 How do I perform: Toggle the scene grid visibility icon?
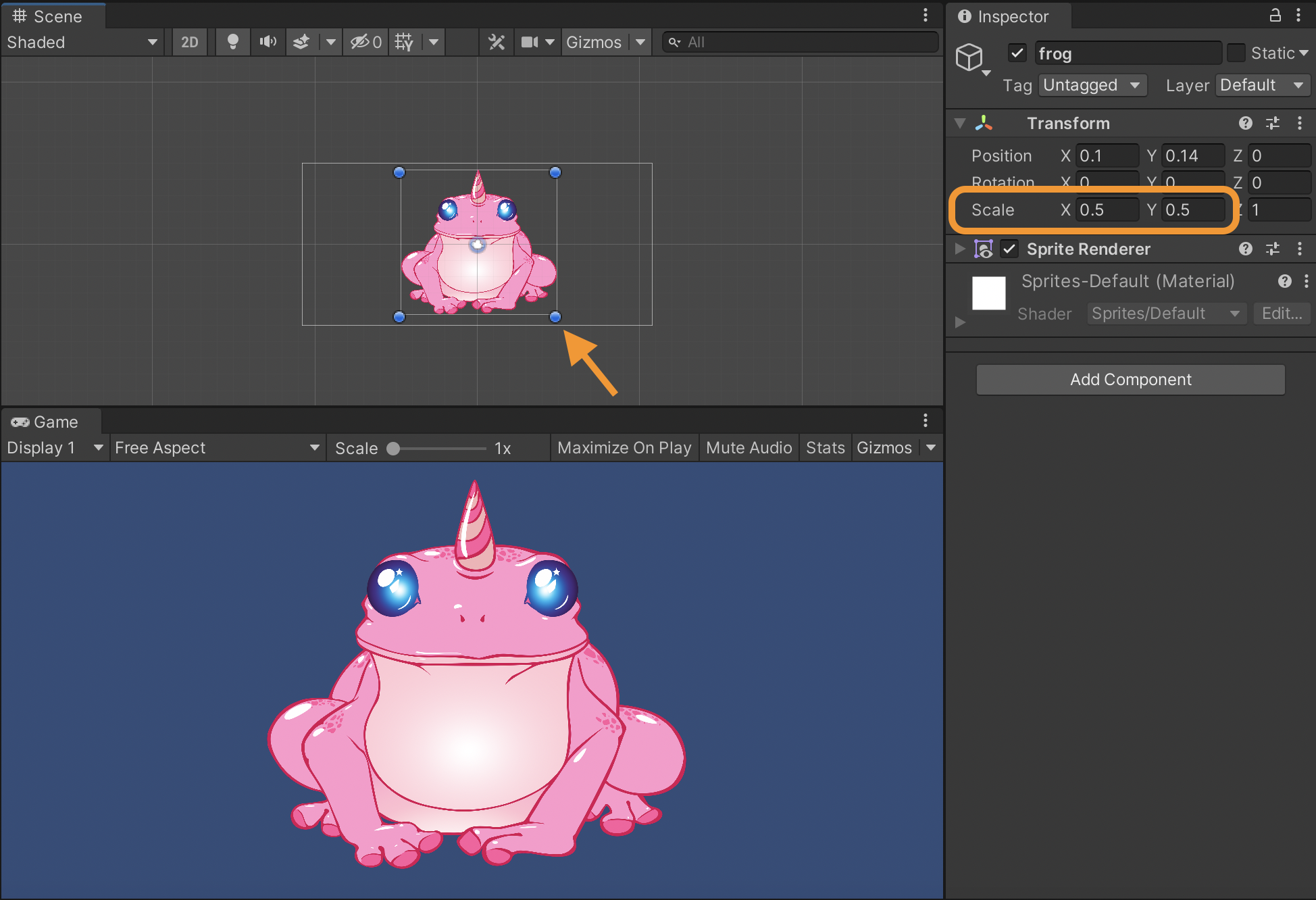pos(404,42)
